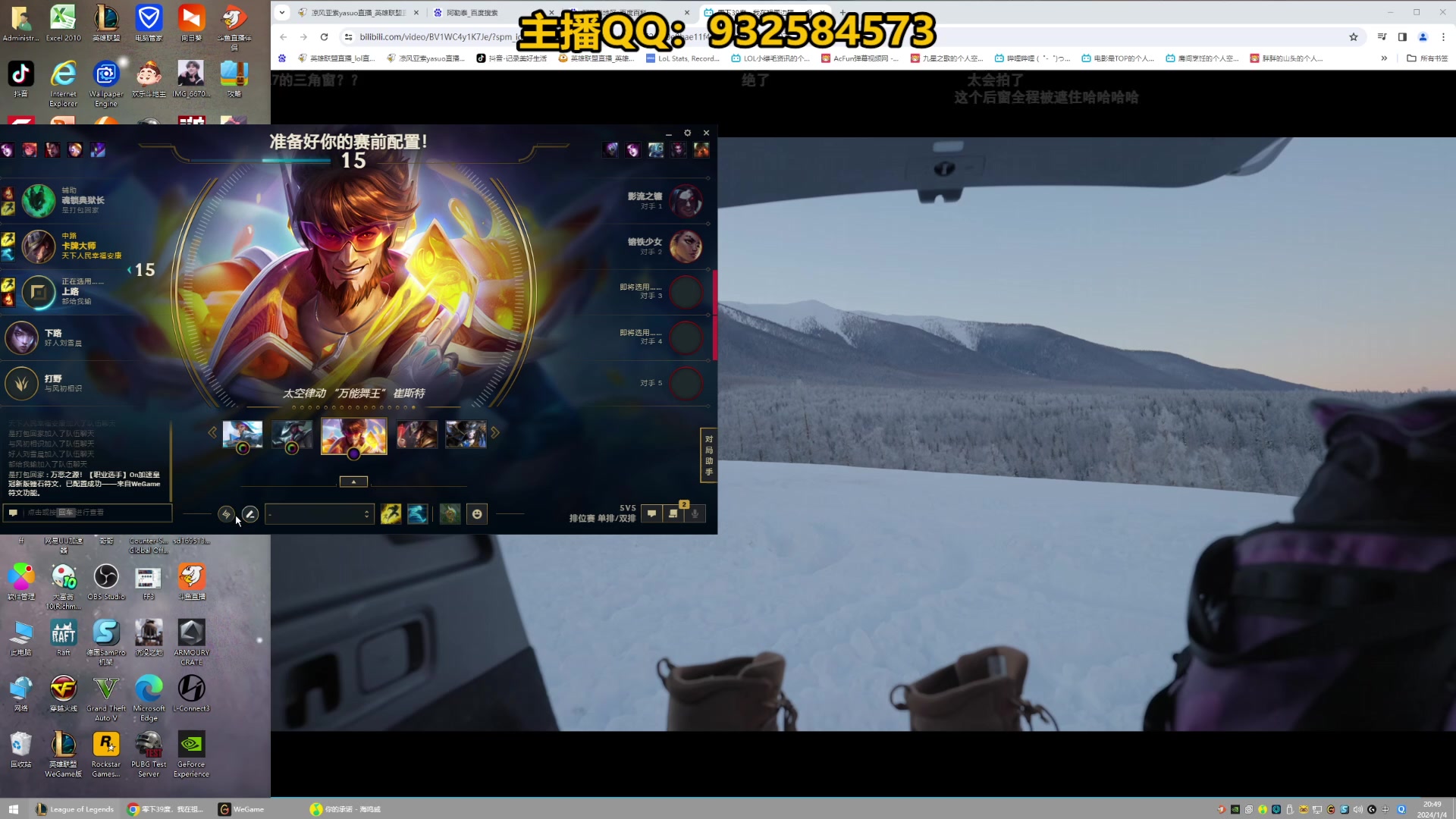Toggle Chrome side panel icon

click(x=1402, y=36)
